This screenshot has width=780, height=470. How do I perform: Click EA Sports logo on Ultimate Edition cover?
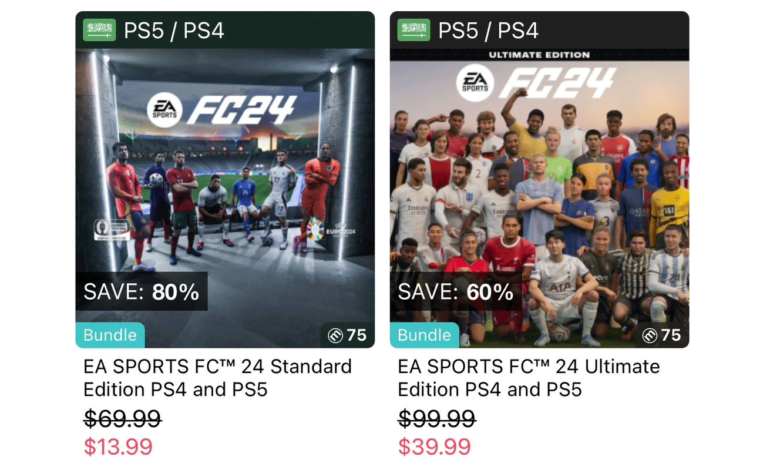(x=475, y=84)
